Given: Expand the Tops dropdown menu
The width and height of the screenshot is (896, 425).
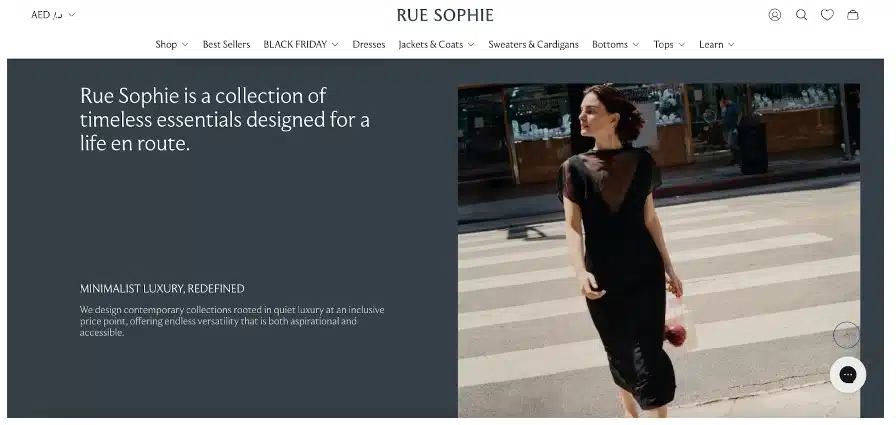Looking at the screenshot, I should (x=669, y=44).
